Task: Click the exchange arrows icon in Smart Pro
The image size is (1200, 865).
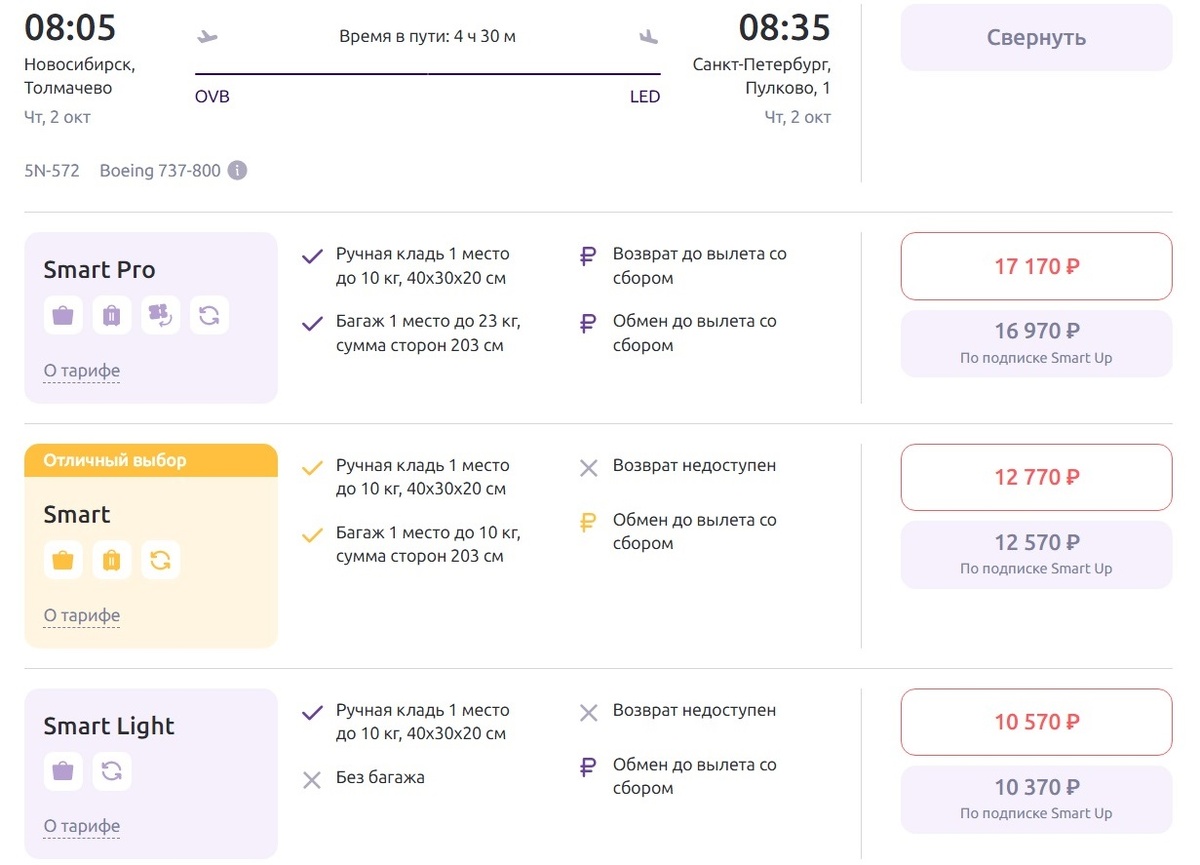Action: click(209, 315)
